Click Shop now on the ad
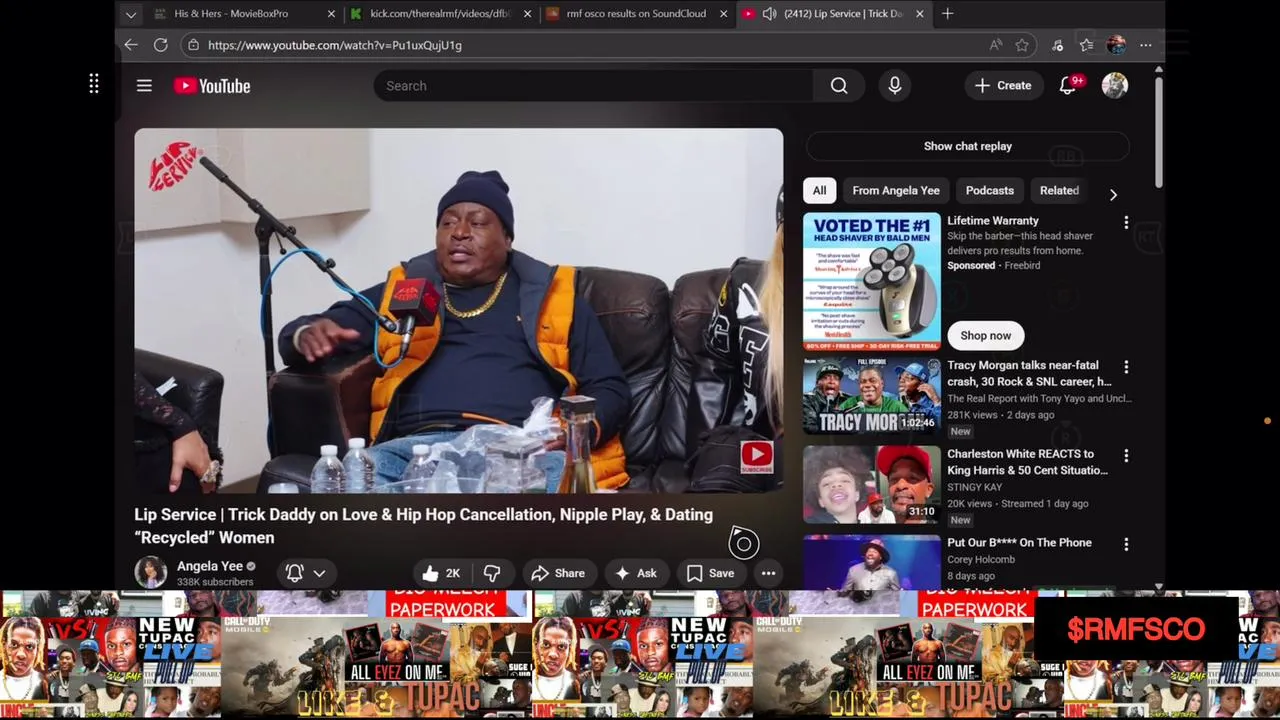This screenshot has width=1280, height=720. (986, 335)
